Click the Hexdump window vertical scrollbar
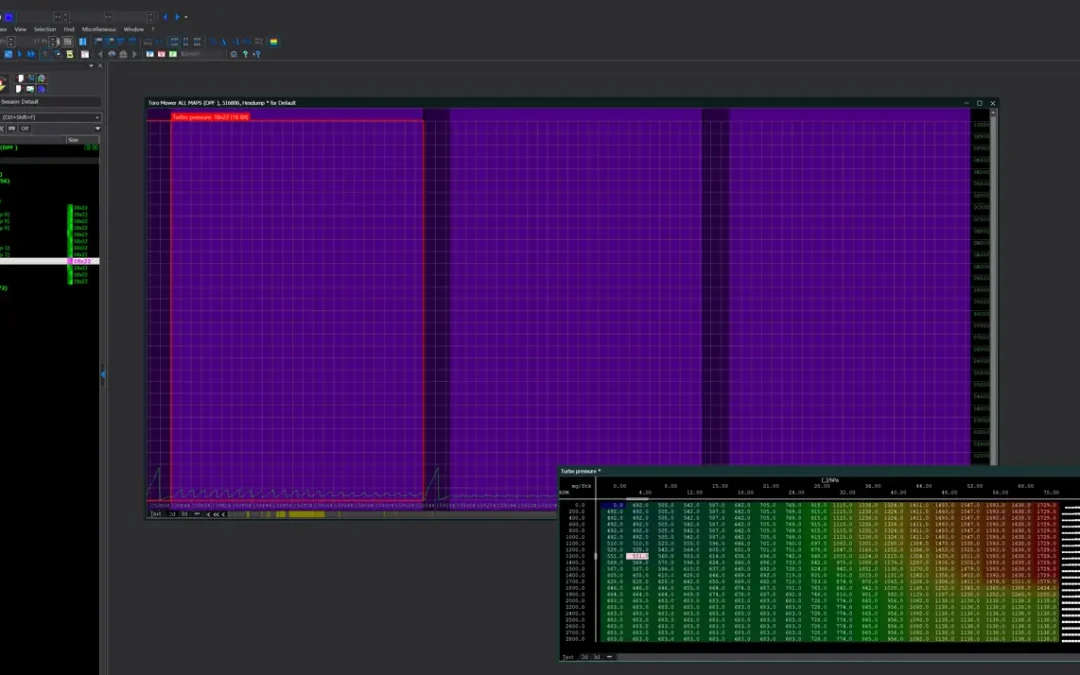 (993, 287)
